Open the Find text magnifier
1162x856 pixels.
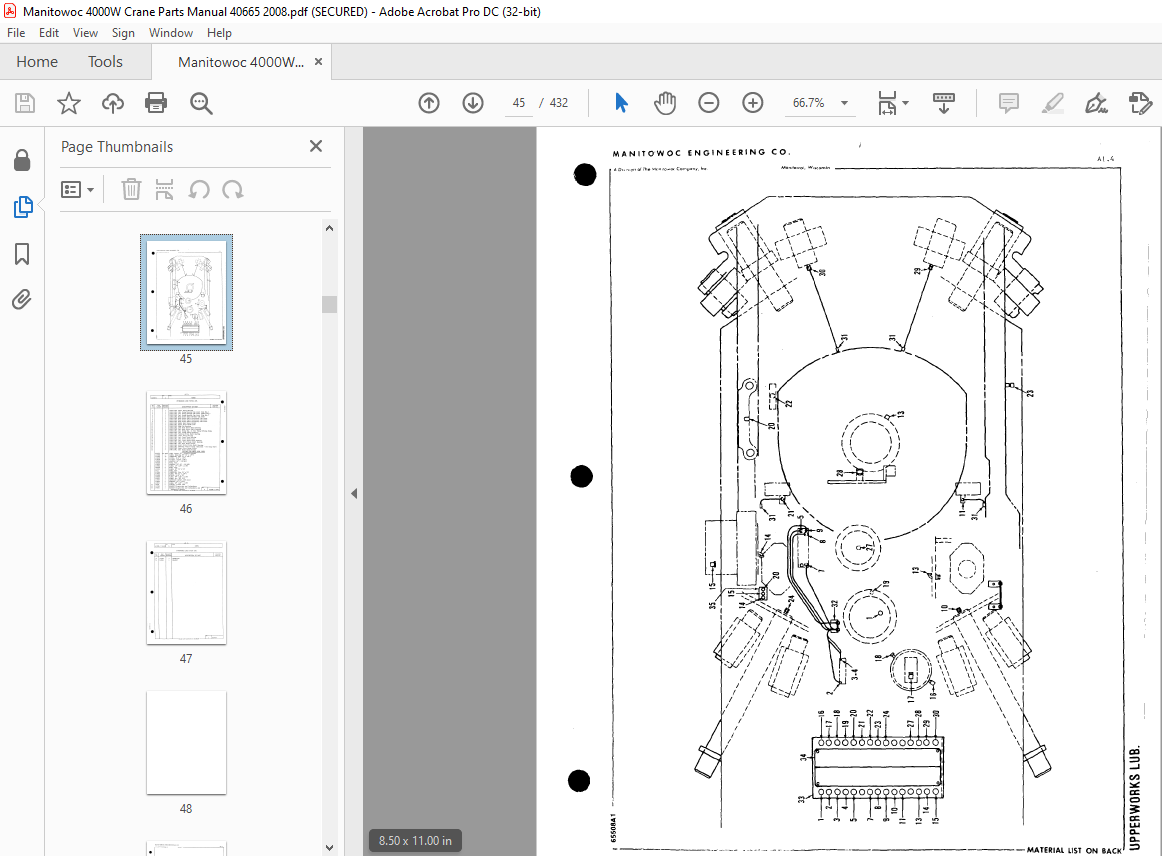point(201,103)
